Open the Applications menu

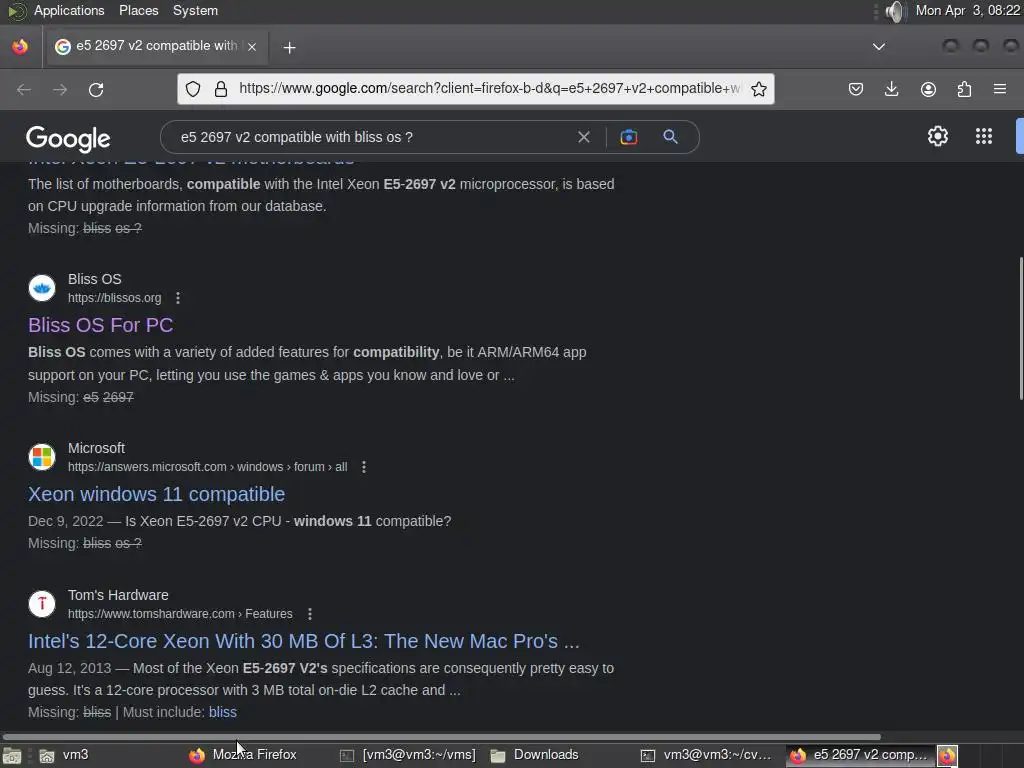(x=69, y=10)
